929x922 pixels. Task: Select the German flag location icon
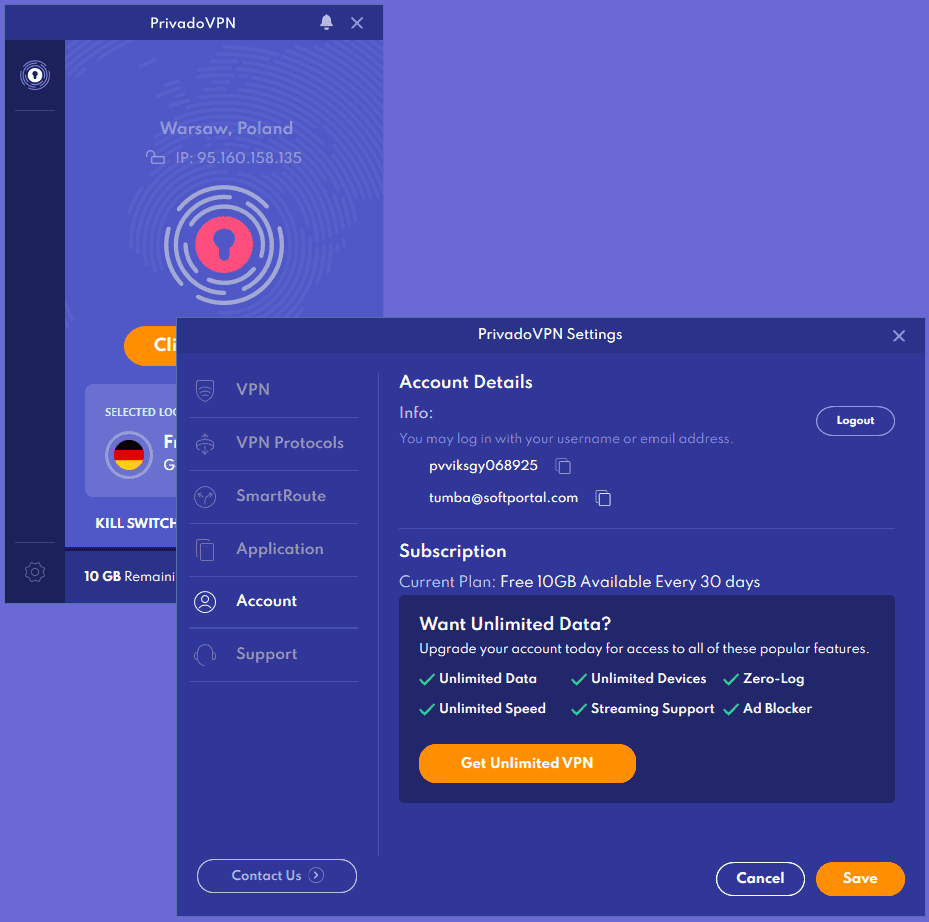pos(129,454)
